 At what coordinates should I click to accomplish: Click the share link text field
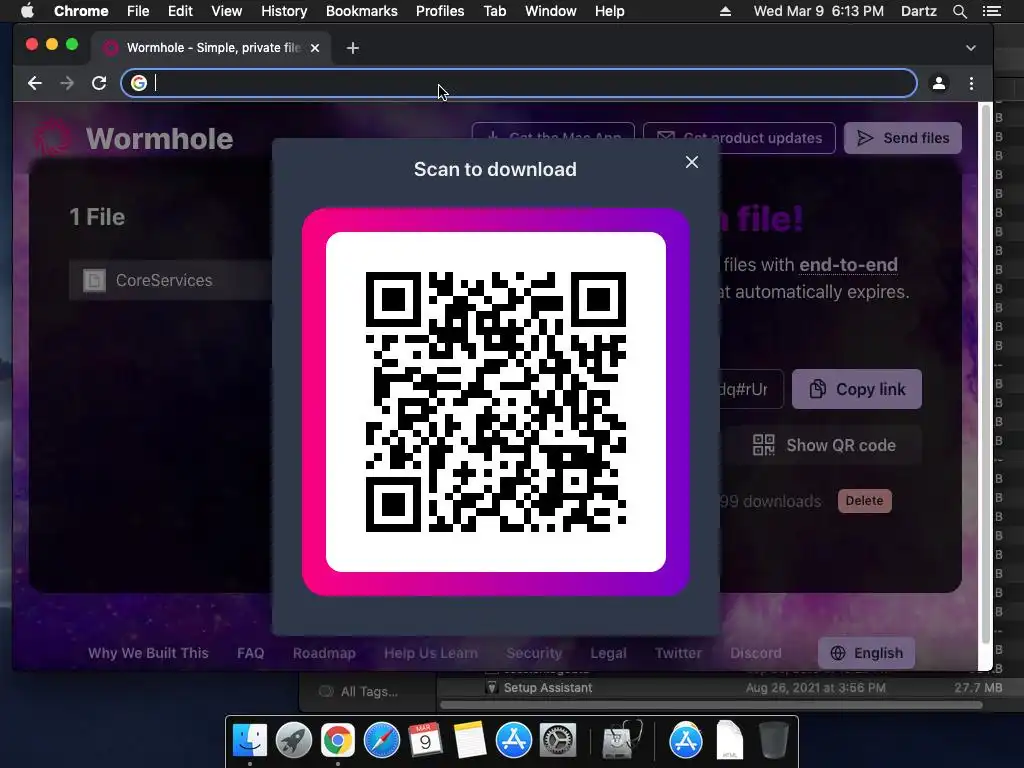[x=751, y=389]
